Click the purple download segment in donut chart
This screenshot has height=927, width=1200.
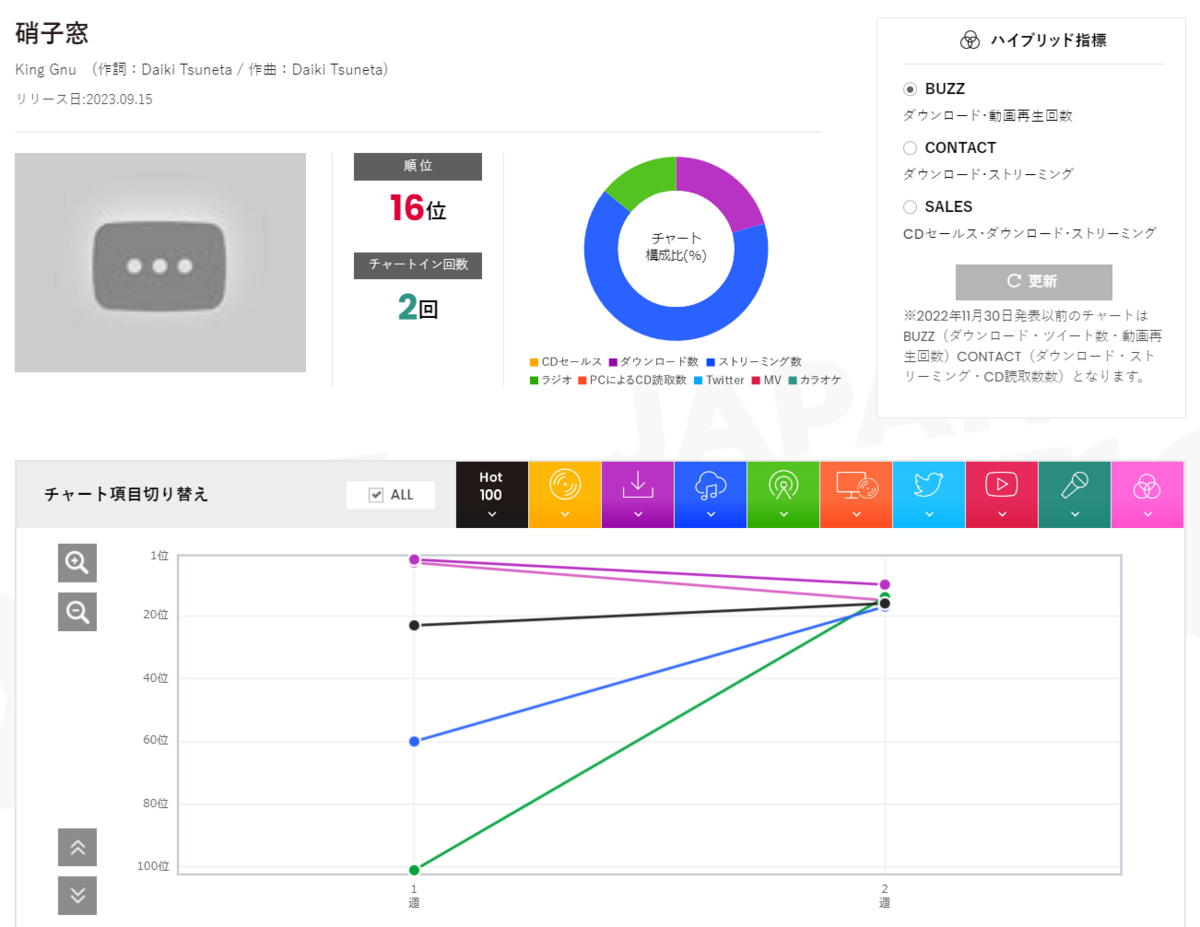pyautogui.click(x=724, y=192)
